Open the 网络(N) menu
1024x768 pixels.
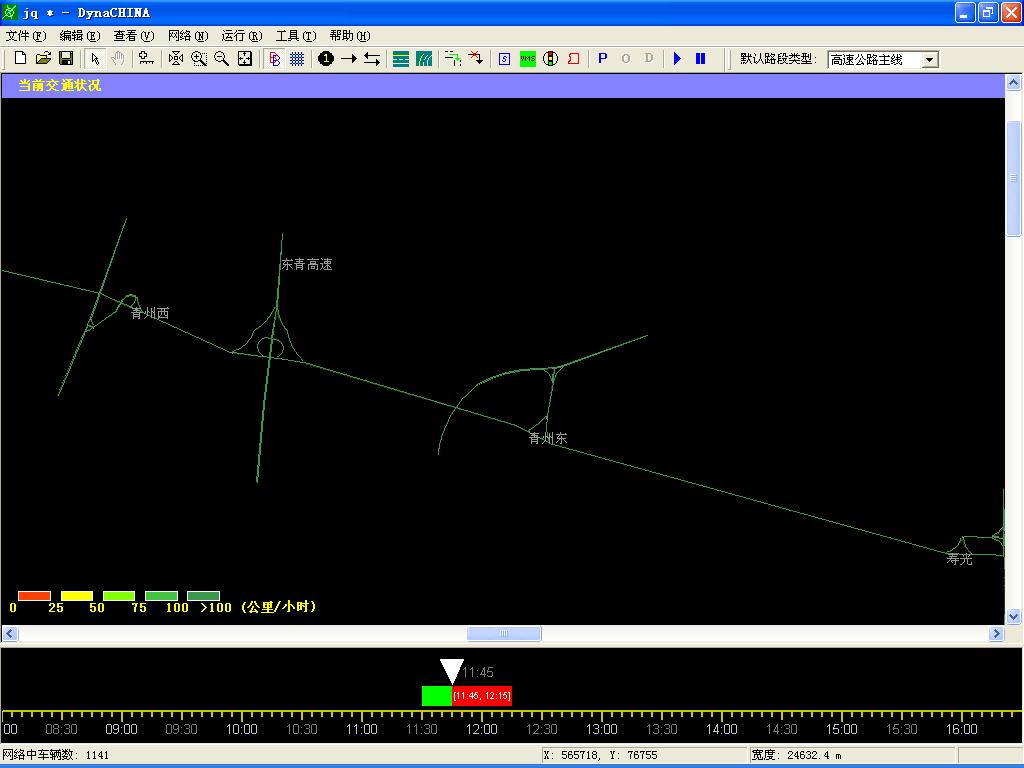click(x=188, y=35)
